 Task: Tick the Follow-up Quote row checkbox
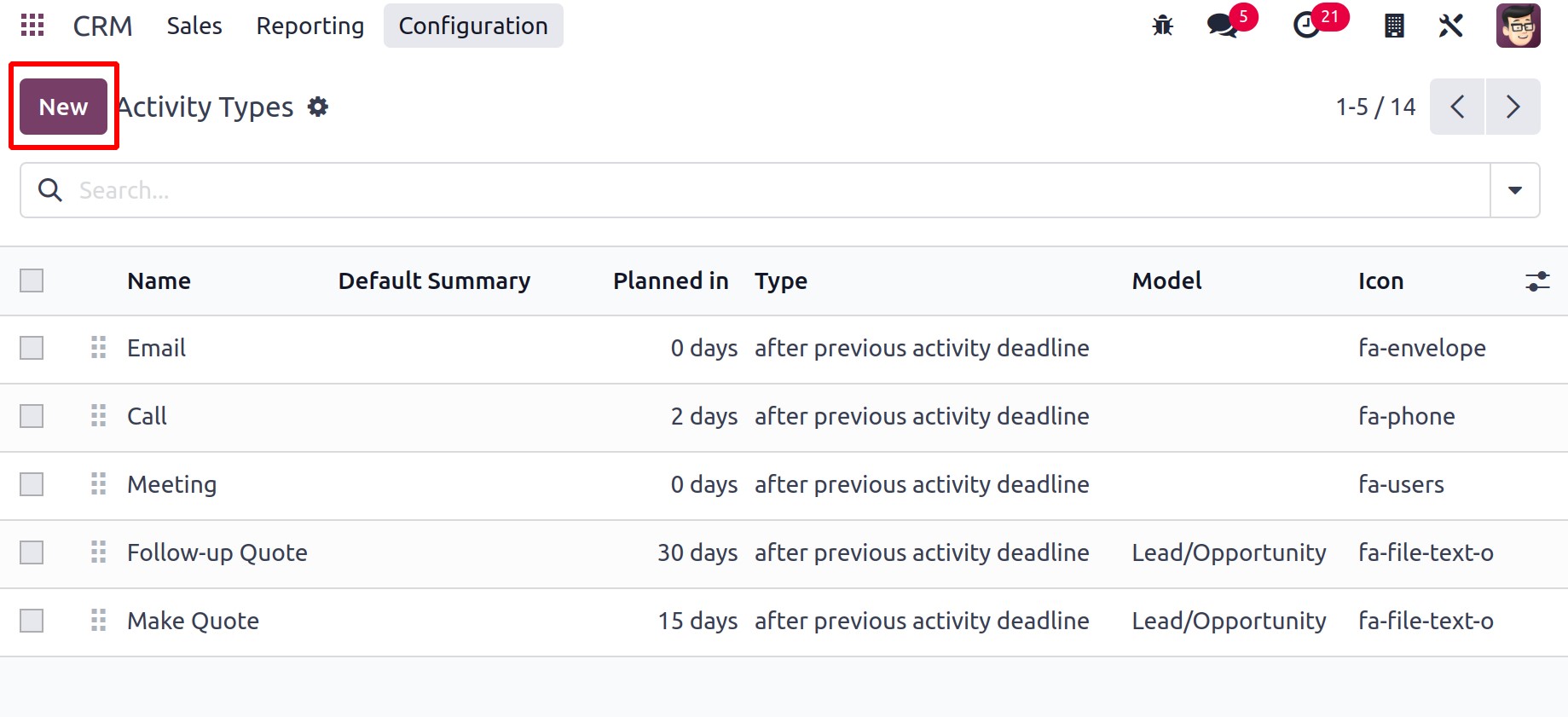pos(32,552)
